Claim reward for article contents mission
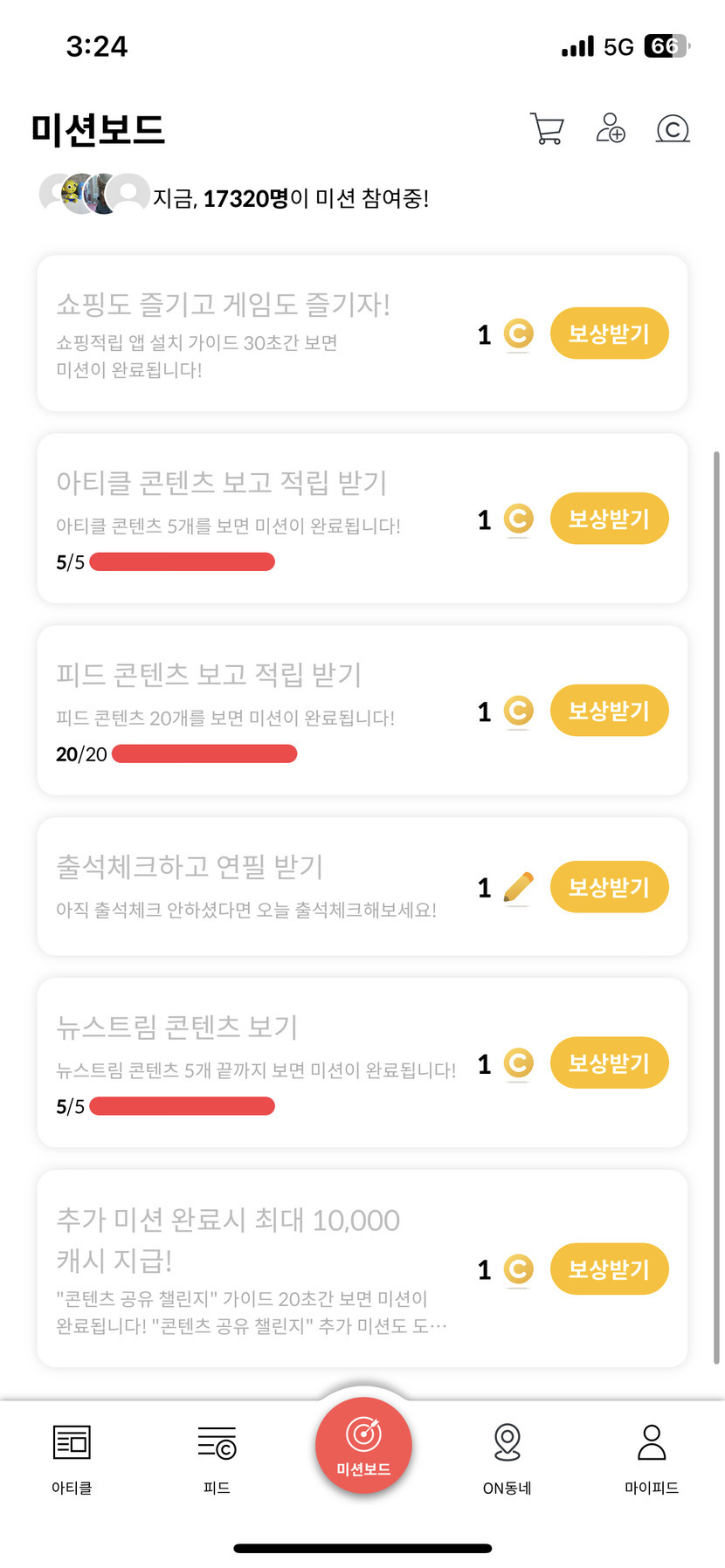The height and width of the screenshot is (1568, 725). coord(609,519)
